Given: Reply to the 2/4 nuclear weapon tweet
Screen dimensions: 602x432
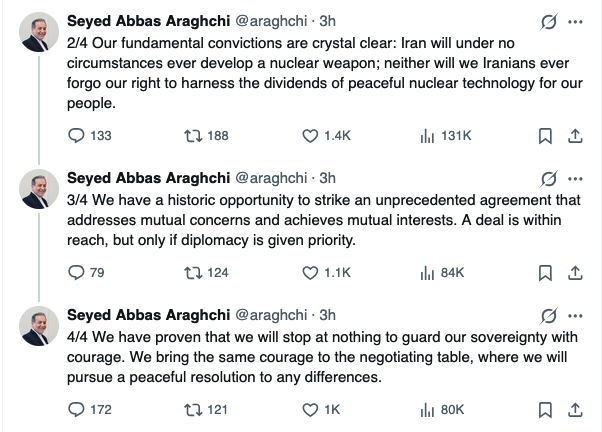Looking at the screenshot, I should pyautogui.click(x=76, y=135).
